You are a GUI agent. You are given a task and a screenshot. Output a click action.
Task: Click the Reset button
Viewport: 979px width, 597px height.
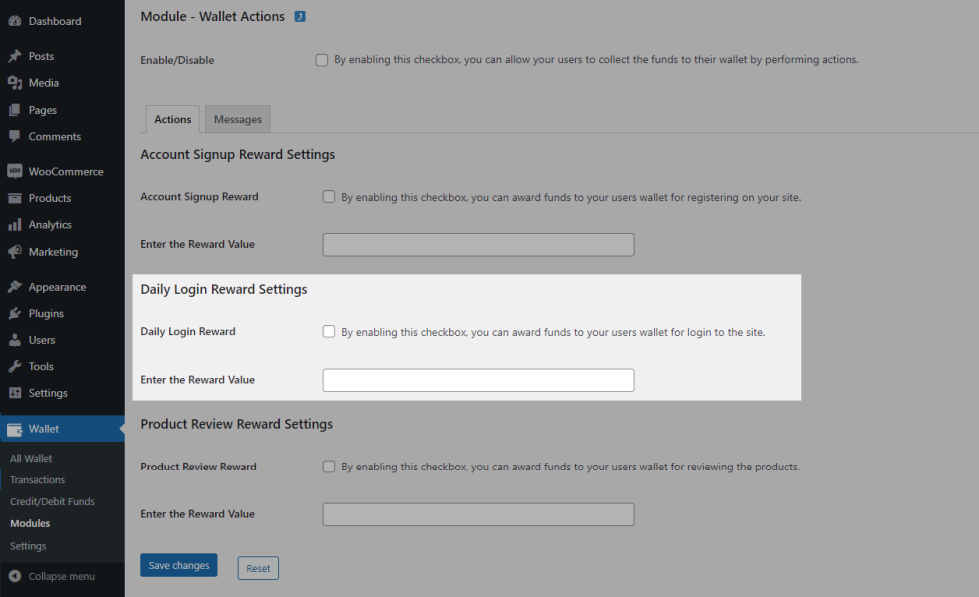(x=258, y=568)
